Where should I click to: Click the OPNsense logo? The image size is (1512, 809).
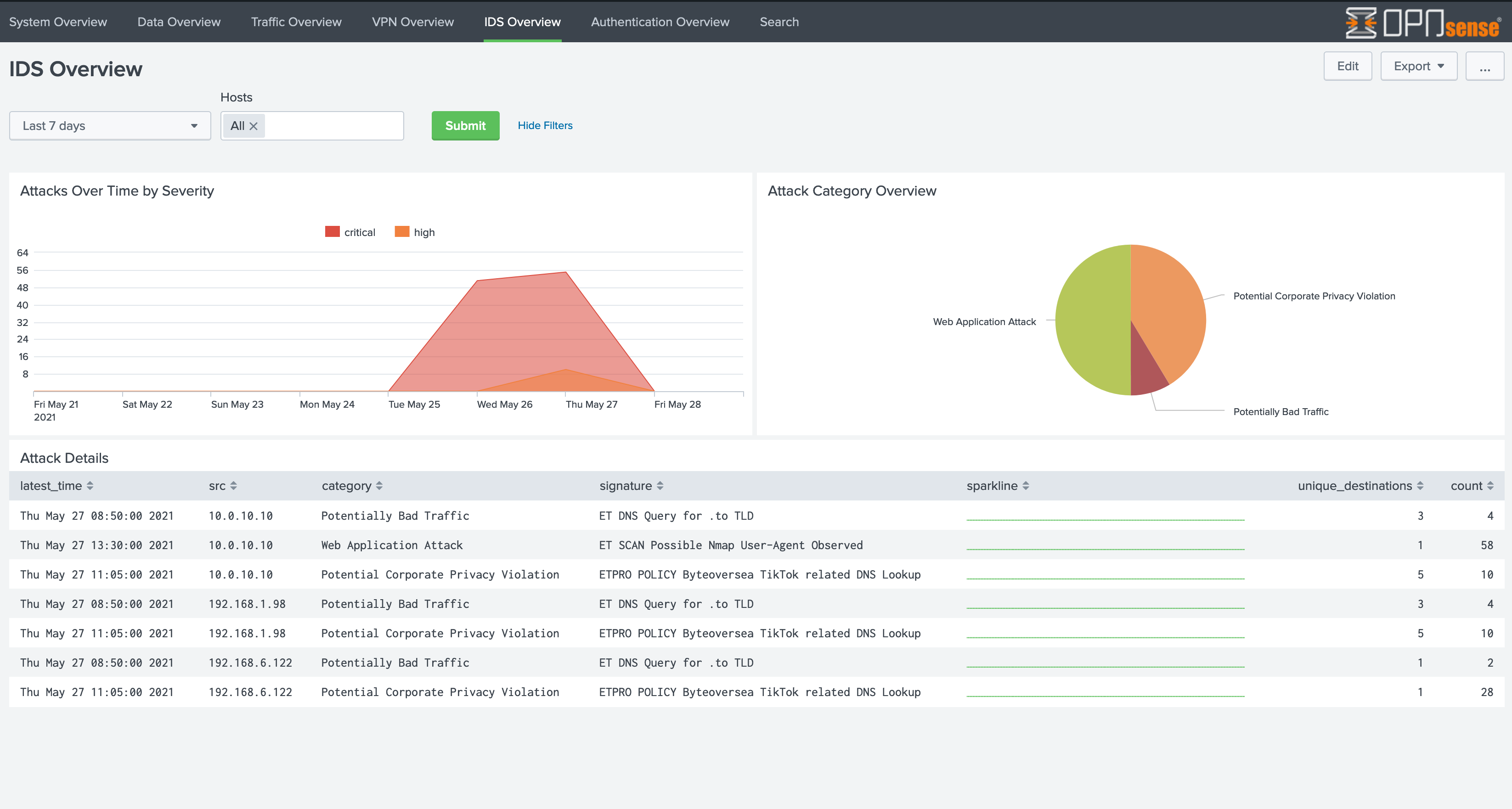(1423, 23)
